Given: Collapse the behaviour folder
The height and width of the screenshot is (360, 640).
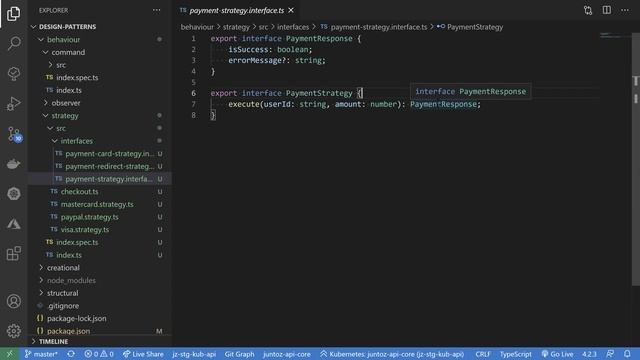Looking at the screenshot, I should pyautogui.click(x=63, y=40).
